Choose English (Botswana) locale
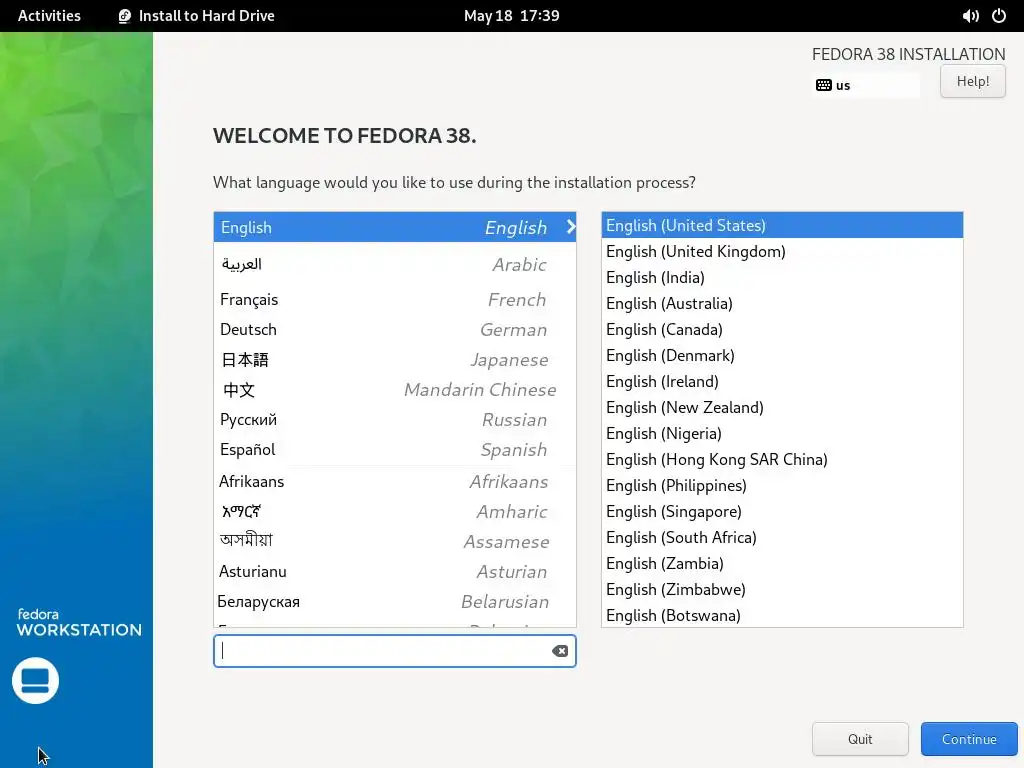This screenshot has width=1024, height=768. 782,615
